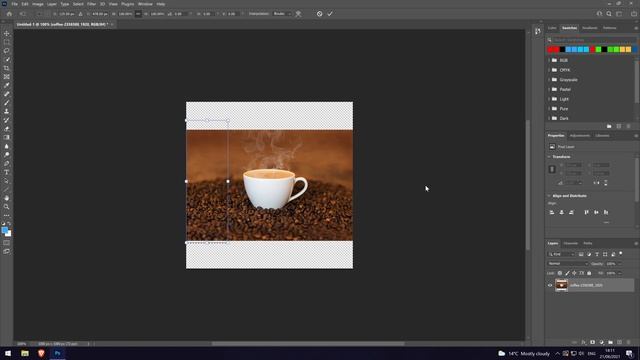The width and height of the screenshot is (640, 360).
Task: Go to Home screen icon
Action: [9, 14]
